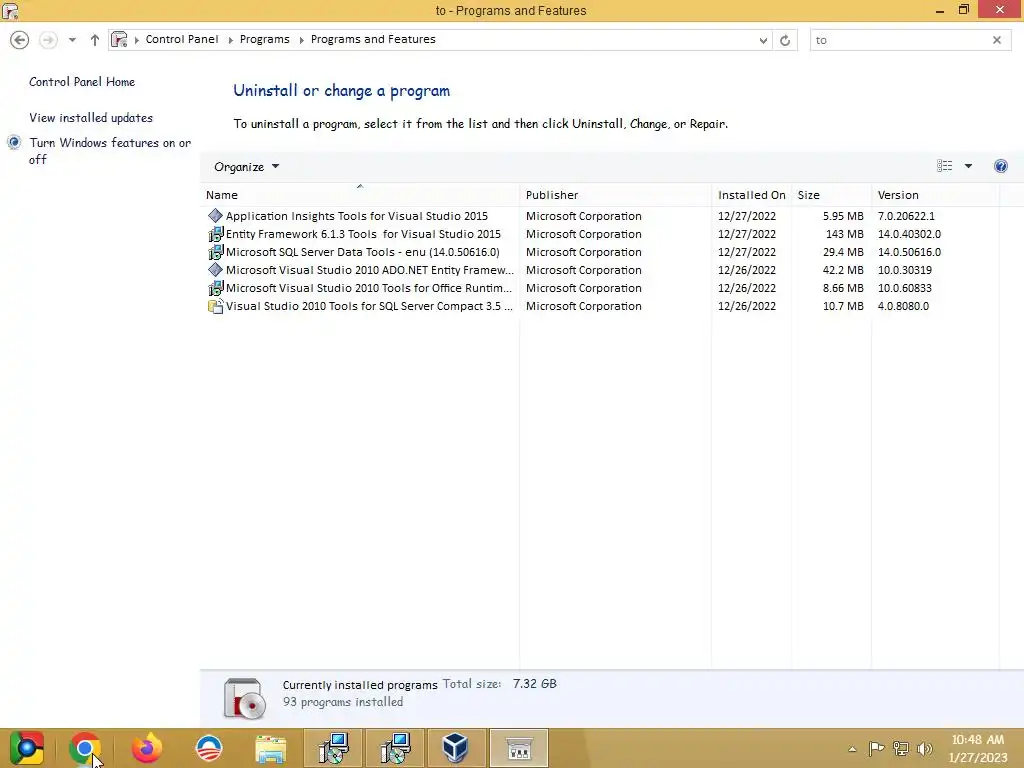The height and width of the screenshot is (768, 1024).
Task: Open the volume speaker icon
Action: coord(924,748)
